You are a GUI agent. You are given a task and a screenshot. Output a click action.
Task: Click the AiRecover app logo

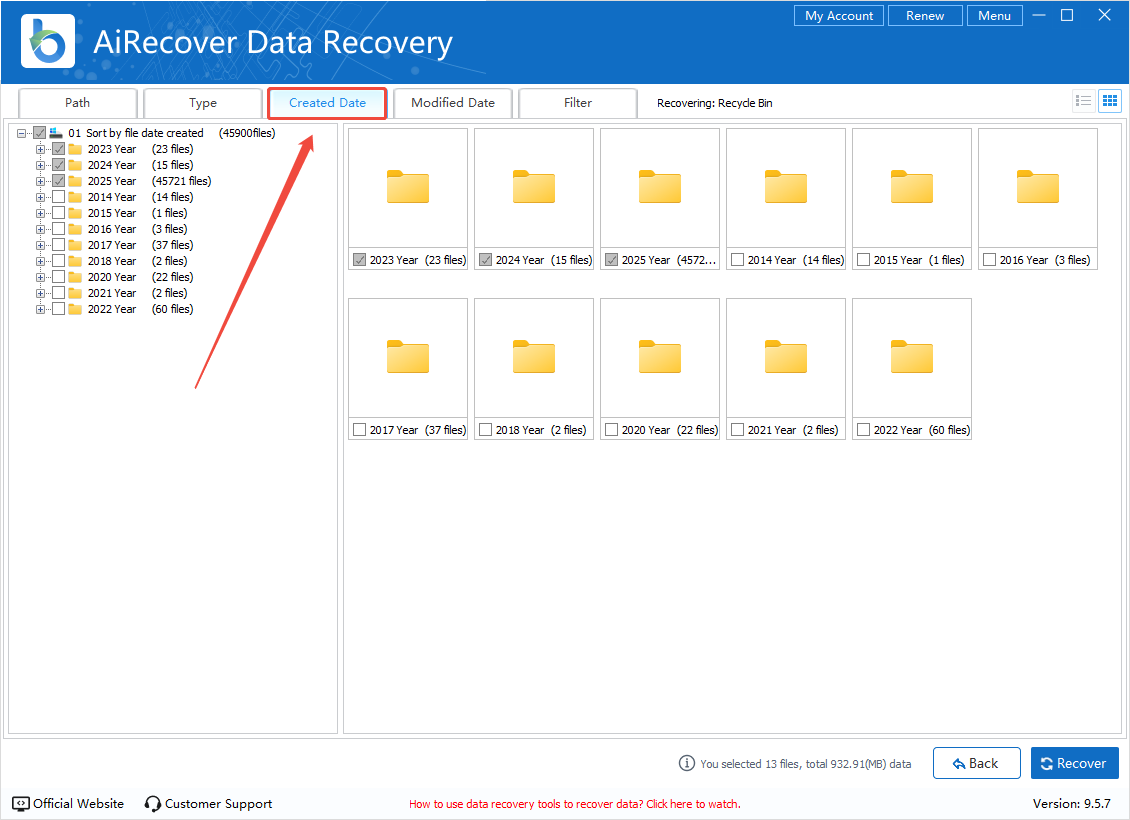click(x=43, y=41)
